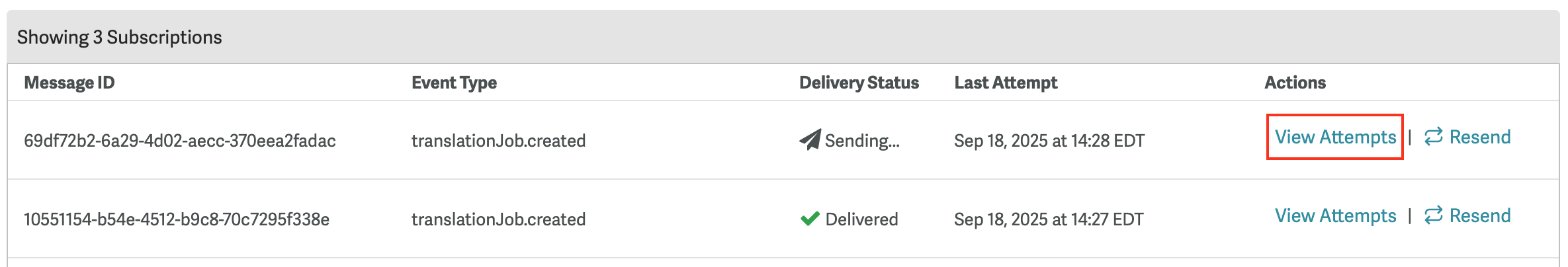The width and height of the screenshot is (1568, 267).
Task: Click the Event Type column header
Action: point(454,83)
